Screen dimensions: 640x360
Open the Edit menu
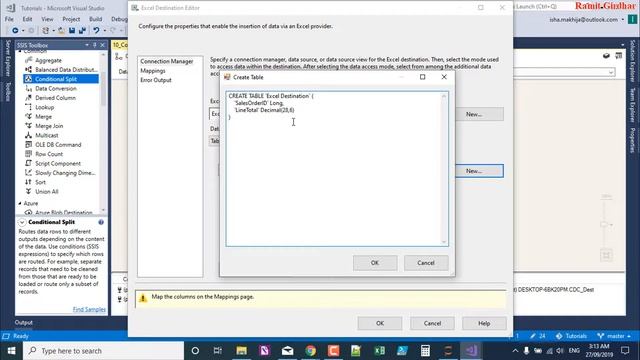tap(27, 19)
